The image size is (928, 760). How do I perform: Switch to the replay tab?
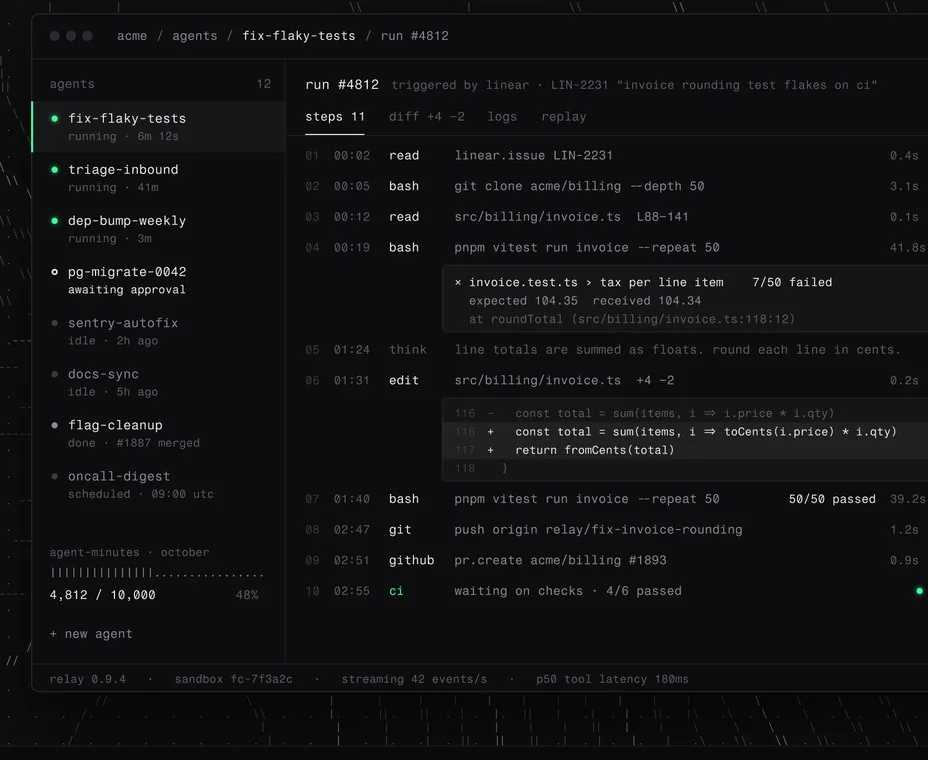tap(563, 117)
